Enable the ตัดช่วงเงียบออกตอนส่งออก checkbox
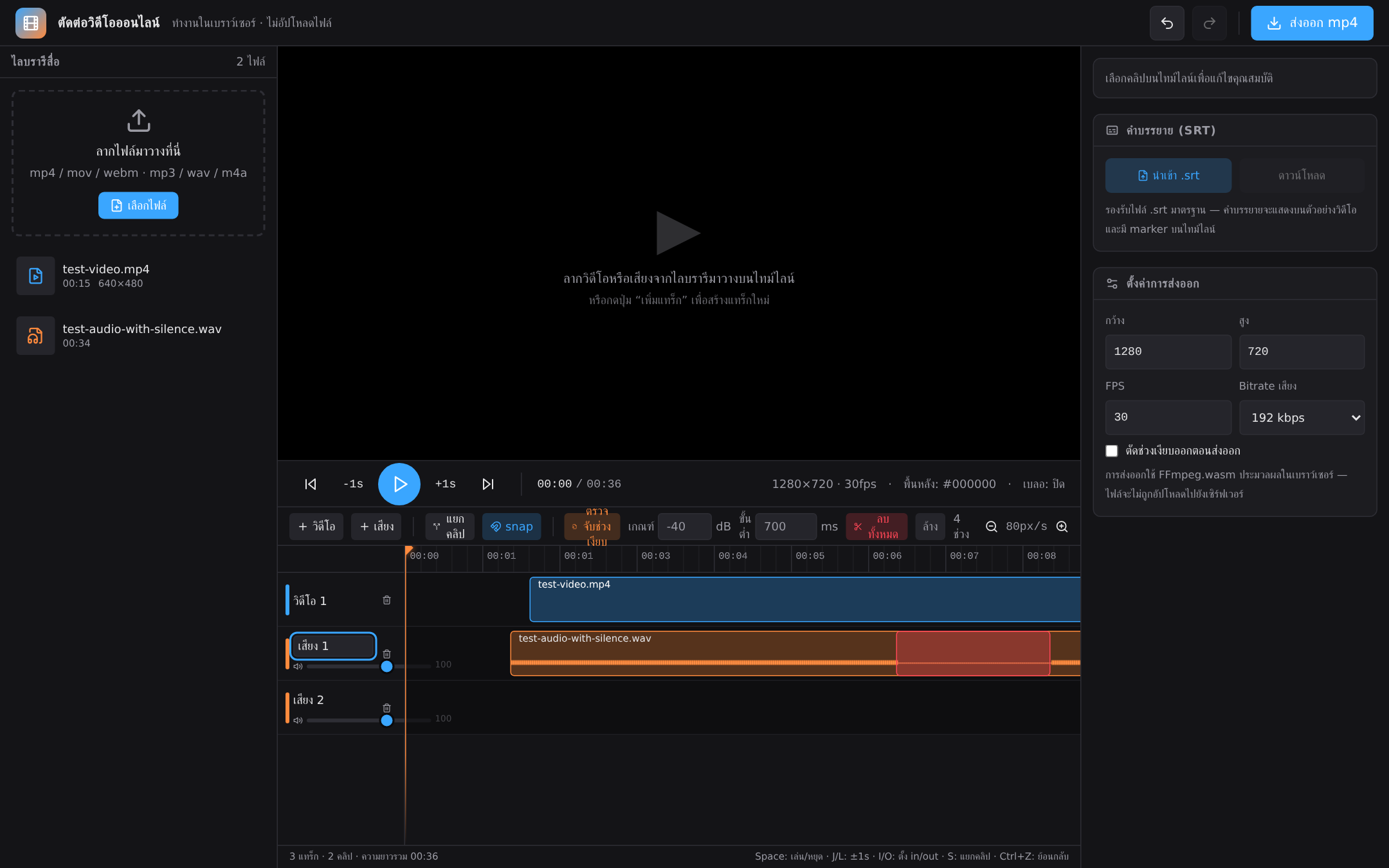Image resolution: width=1389 pixels, height=868 pixels. click(x=1111, y=451)
